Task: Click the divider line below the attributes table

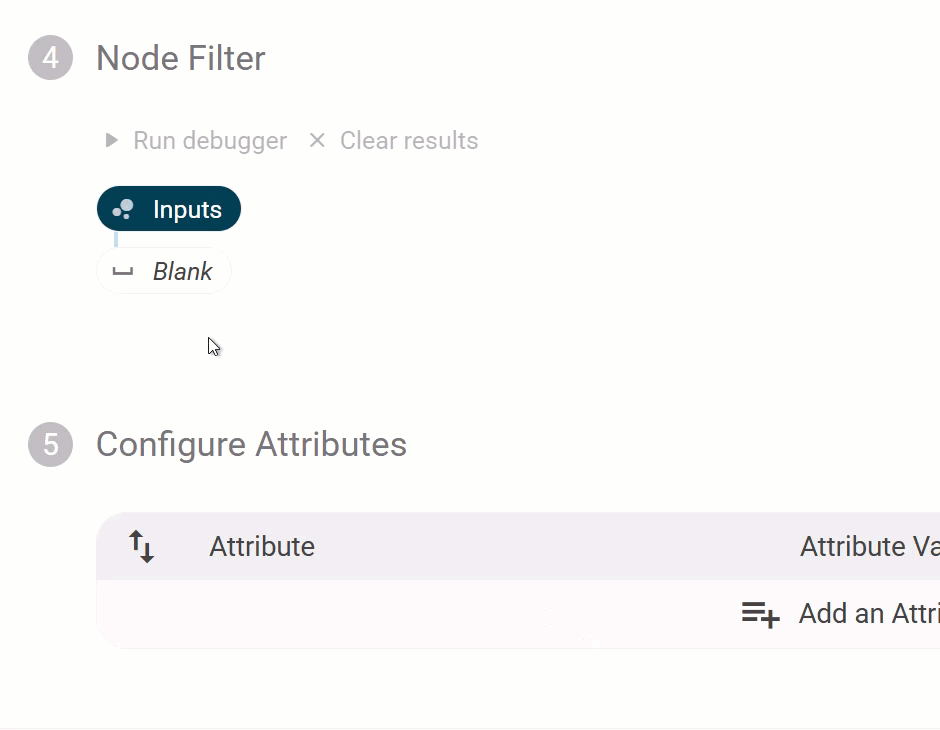Action: pos(470,728)
